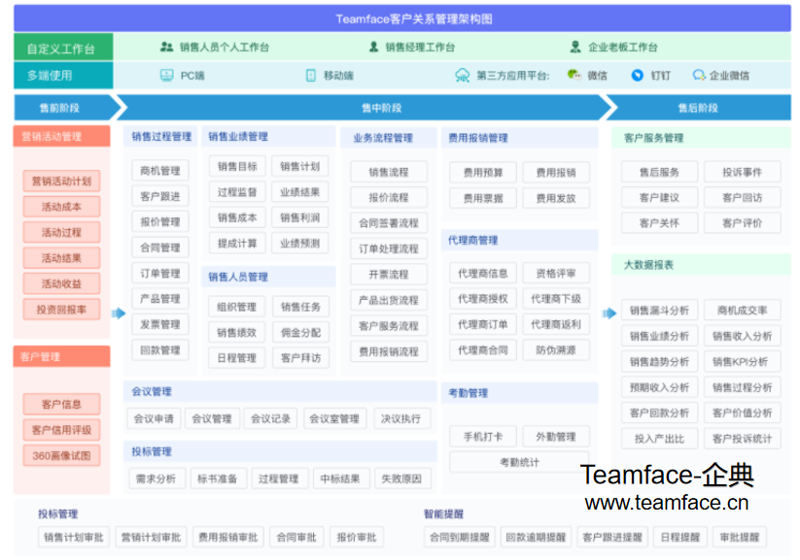The height and width of the screenshot is (560, 800).
Task: Click the Teamface客户关系管理架构图 title bar
Action: tap(402, 19)
